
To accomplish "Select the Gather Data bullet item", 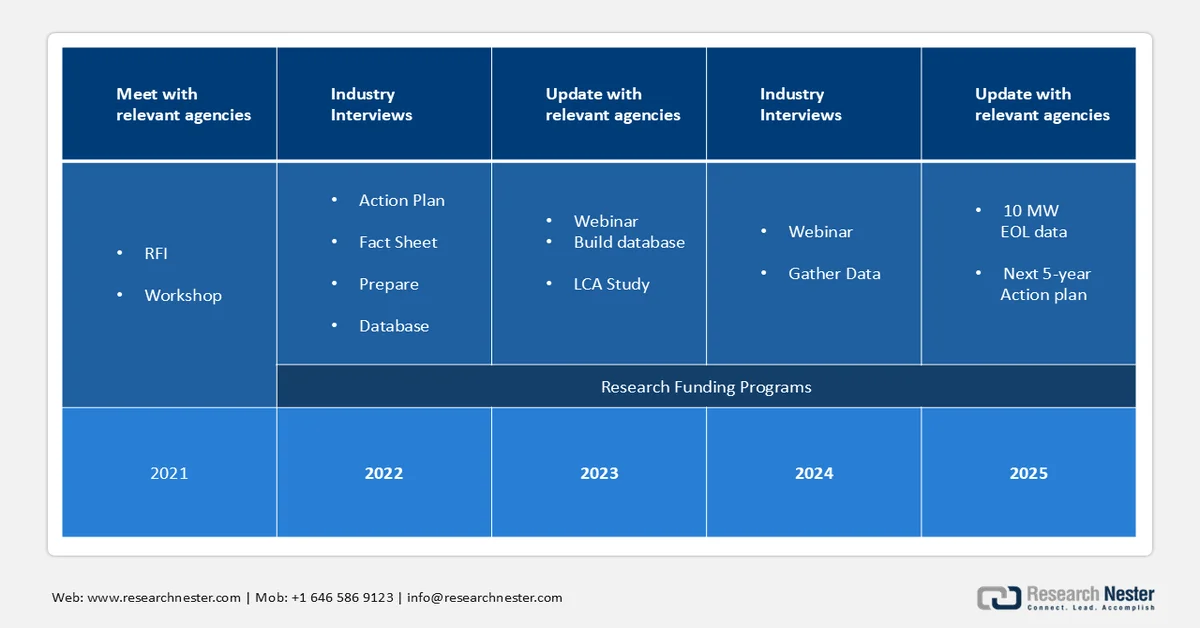I will tap(834, 274).
